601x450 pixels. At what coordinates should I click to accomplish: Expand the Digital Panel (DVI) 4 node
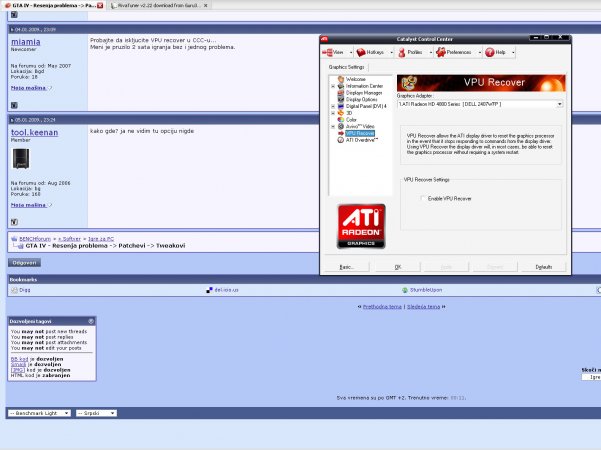click(333, 106)
